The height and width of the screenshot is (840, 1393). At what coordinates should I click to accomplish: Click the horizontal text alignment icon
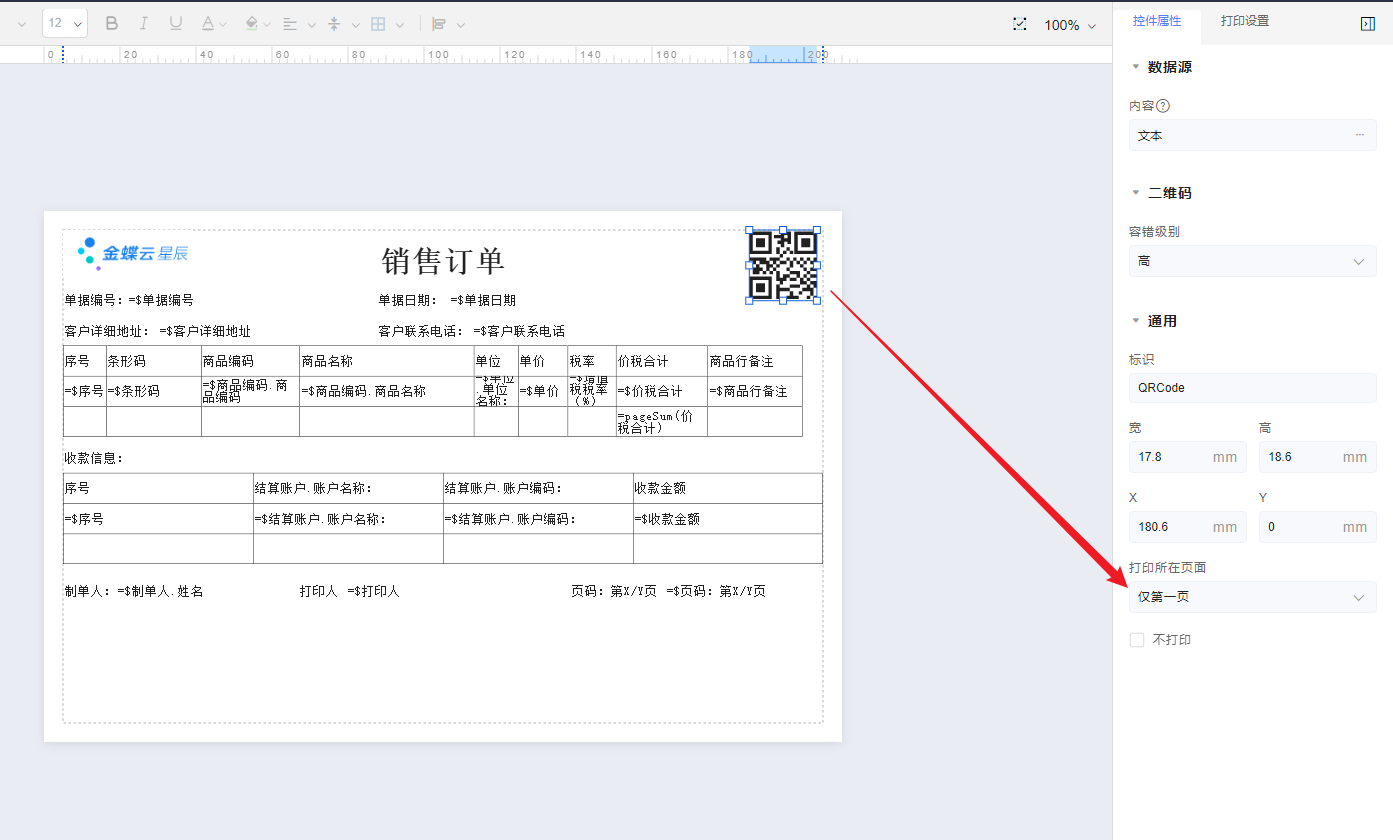tap(290, 24)
